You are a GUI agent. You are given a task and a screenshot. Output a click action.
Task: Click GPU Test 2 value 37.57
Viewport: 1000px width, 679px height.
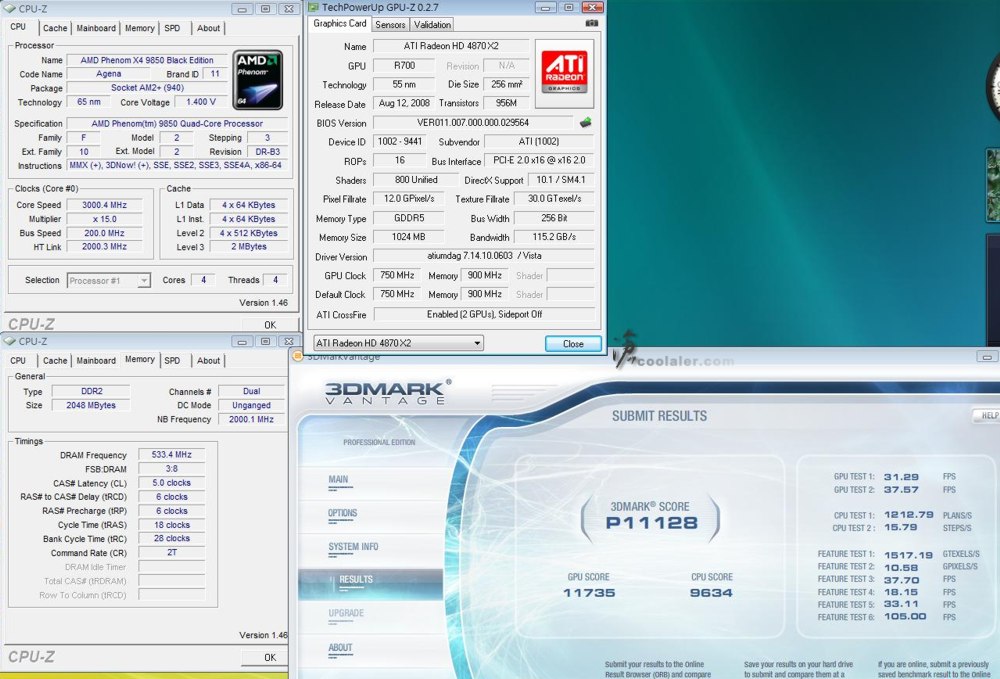(x=901, y=490)
